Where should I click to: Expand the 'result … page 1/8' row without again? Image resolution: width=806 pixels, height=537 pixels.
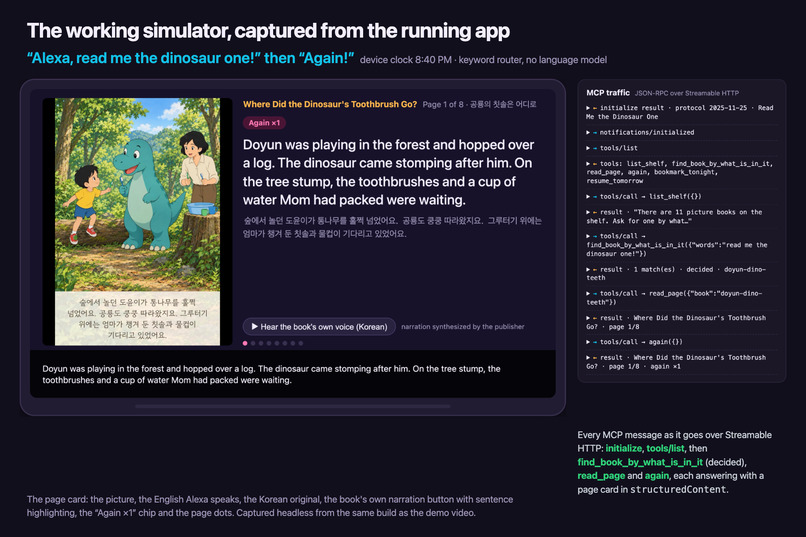point(680,322)
